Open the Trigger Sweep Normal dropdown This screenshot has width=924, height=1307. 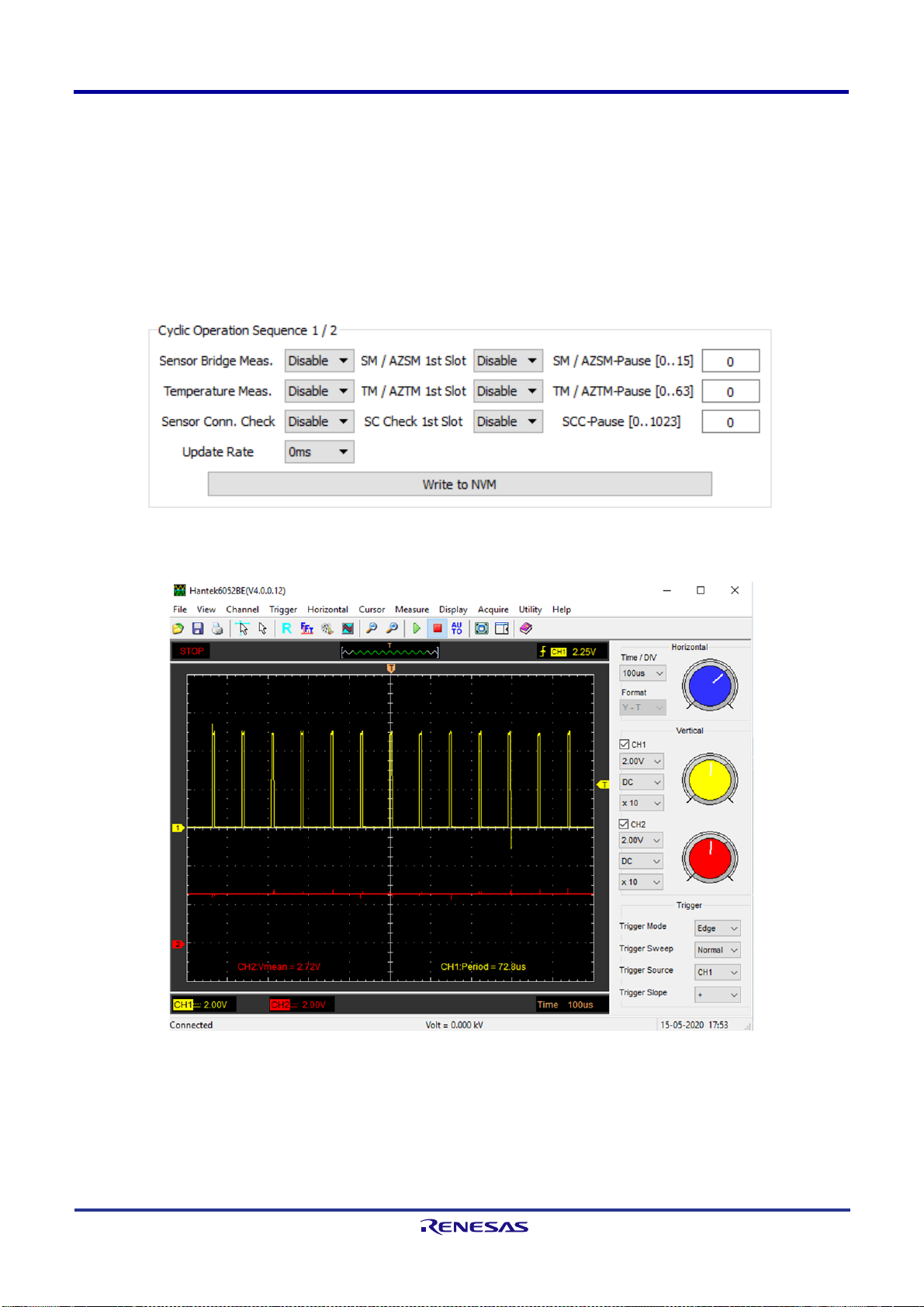pos(718,950)
